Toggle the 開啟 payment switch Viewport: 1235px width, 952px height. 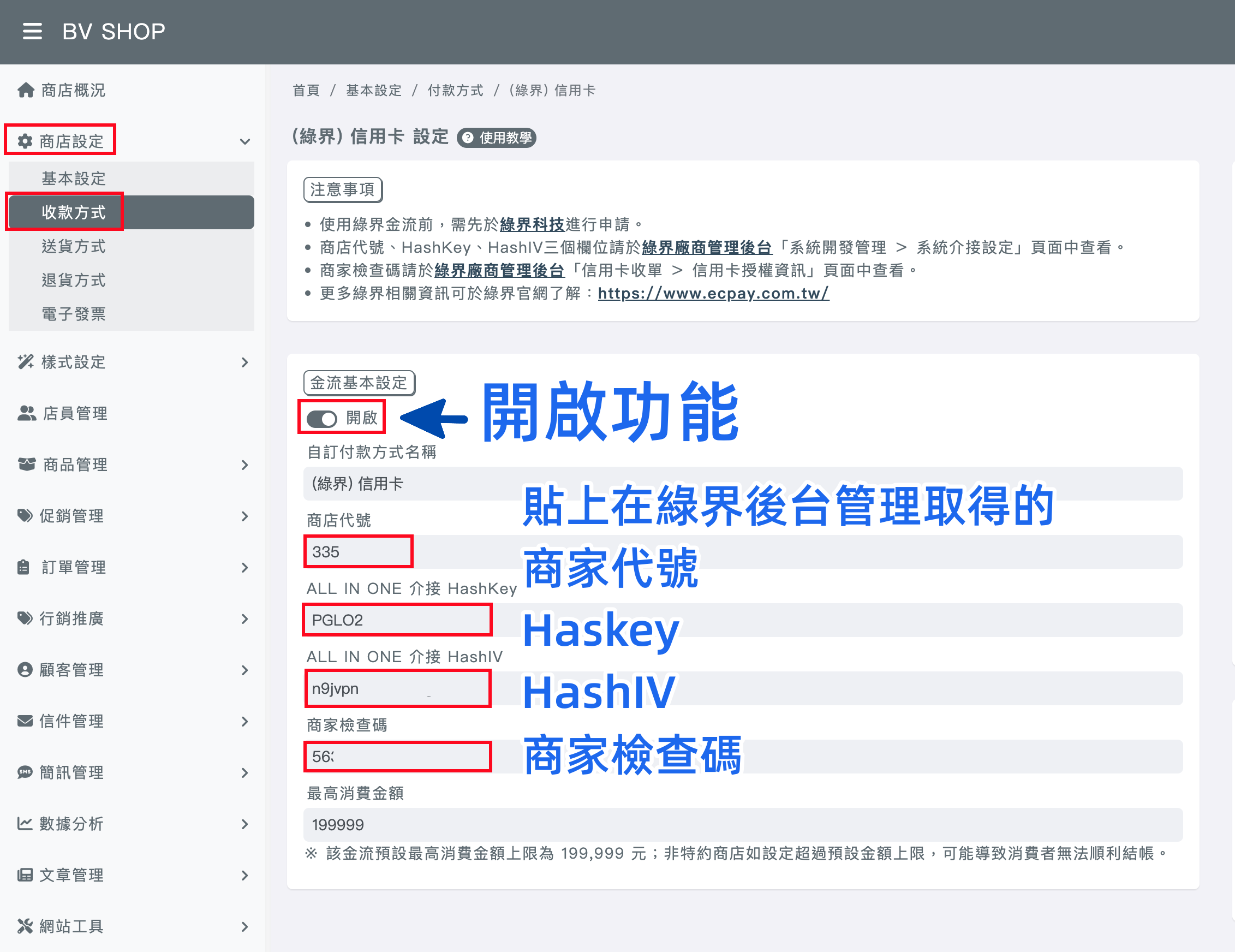tap(322, 419)
